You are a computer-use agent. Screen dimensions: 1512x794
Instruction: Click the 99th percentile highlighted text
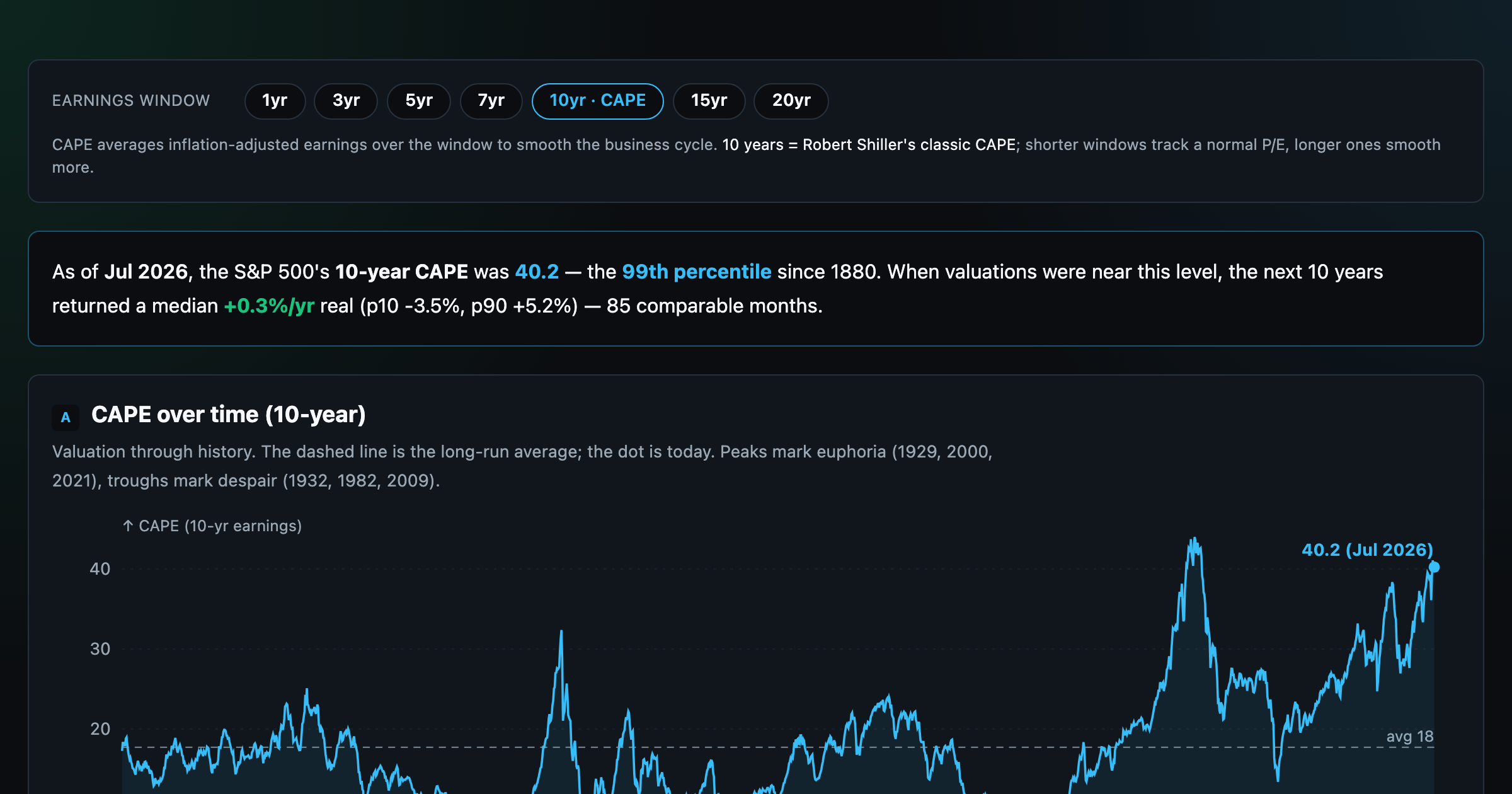[x=696, y=272]
